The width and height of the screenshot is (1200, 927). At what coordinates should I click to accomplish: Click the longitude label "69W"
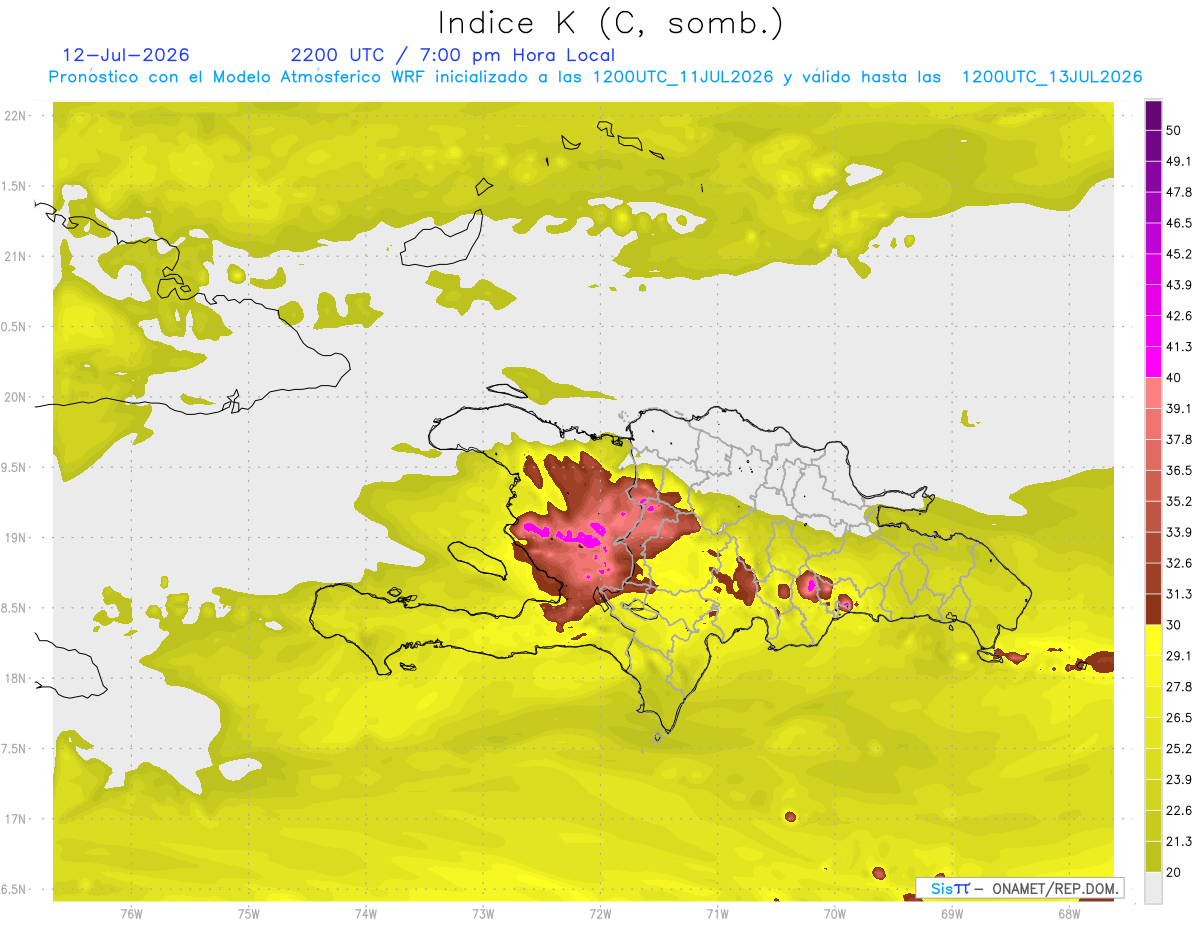pyautogui.click(x=952, y=913)
